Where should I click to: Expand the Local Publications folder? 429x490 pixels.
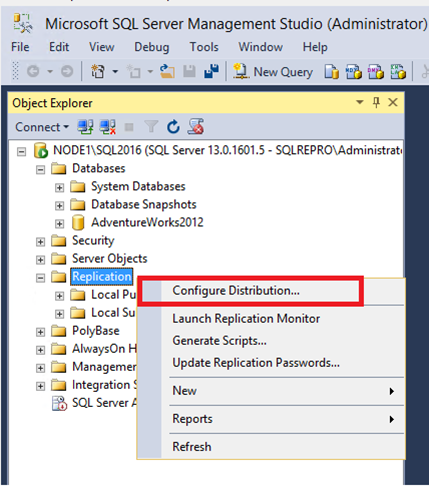(59, 296)
